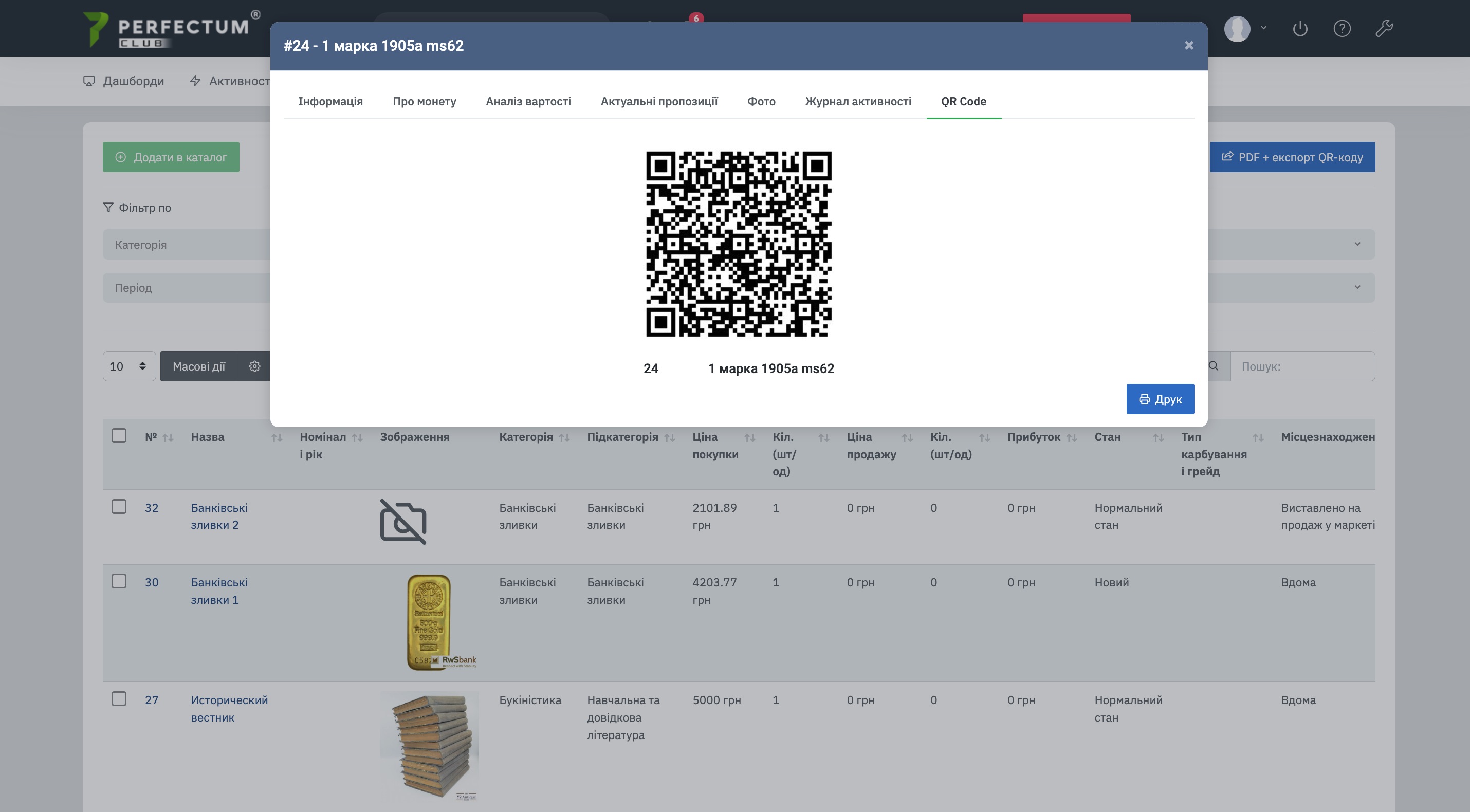Viewport: 1470px width, 812px height.
Task: Open the rows-per-page dropdown showing 10
Action: point(129,366)
